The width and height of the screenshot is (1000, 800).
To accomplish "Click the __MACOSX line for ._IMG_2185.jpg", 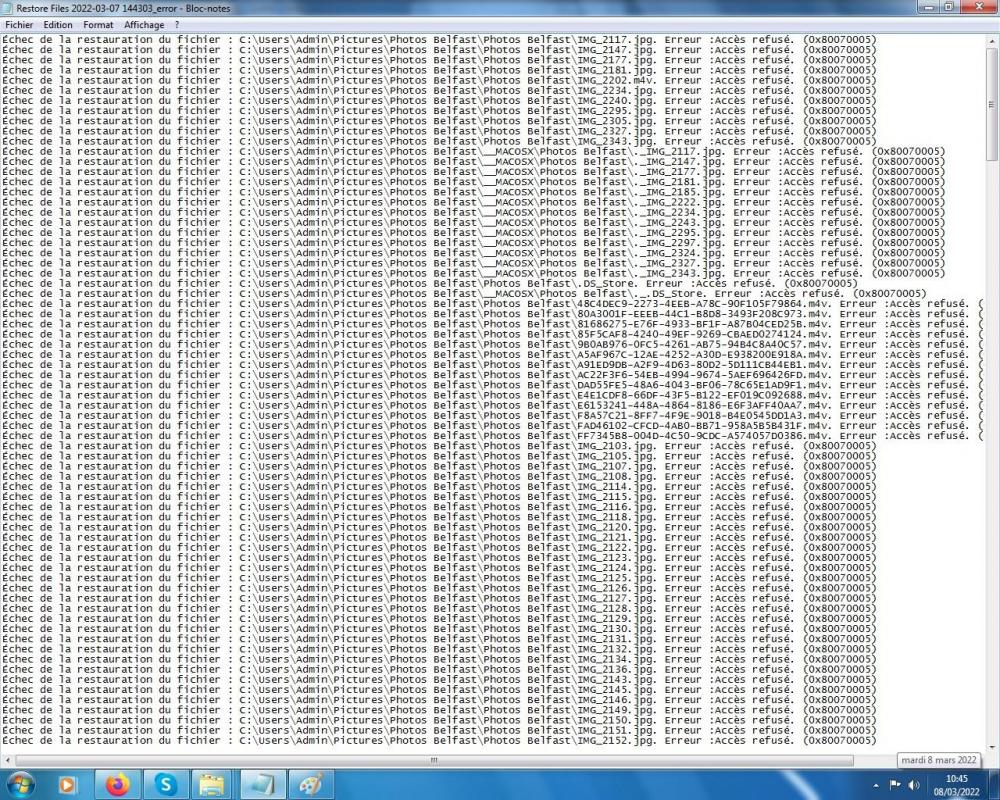I will click(x=473, y=192).
